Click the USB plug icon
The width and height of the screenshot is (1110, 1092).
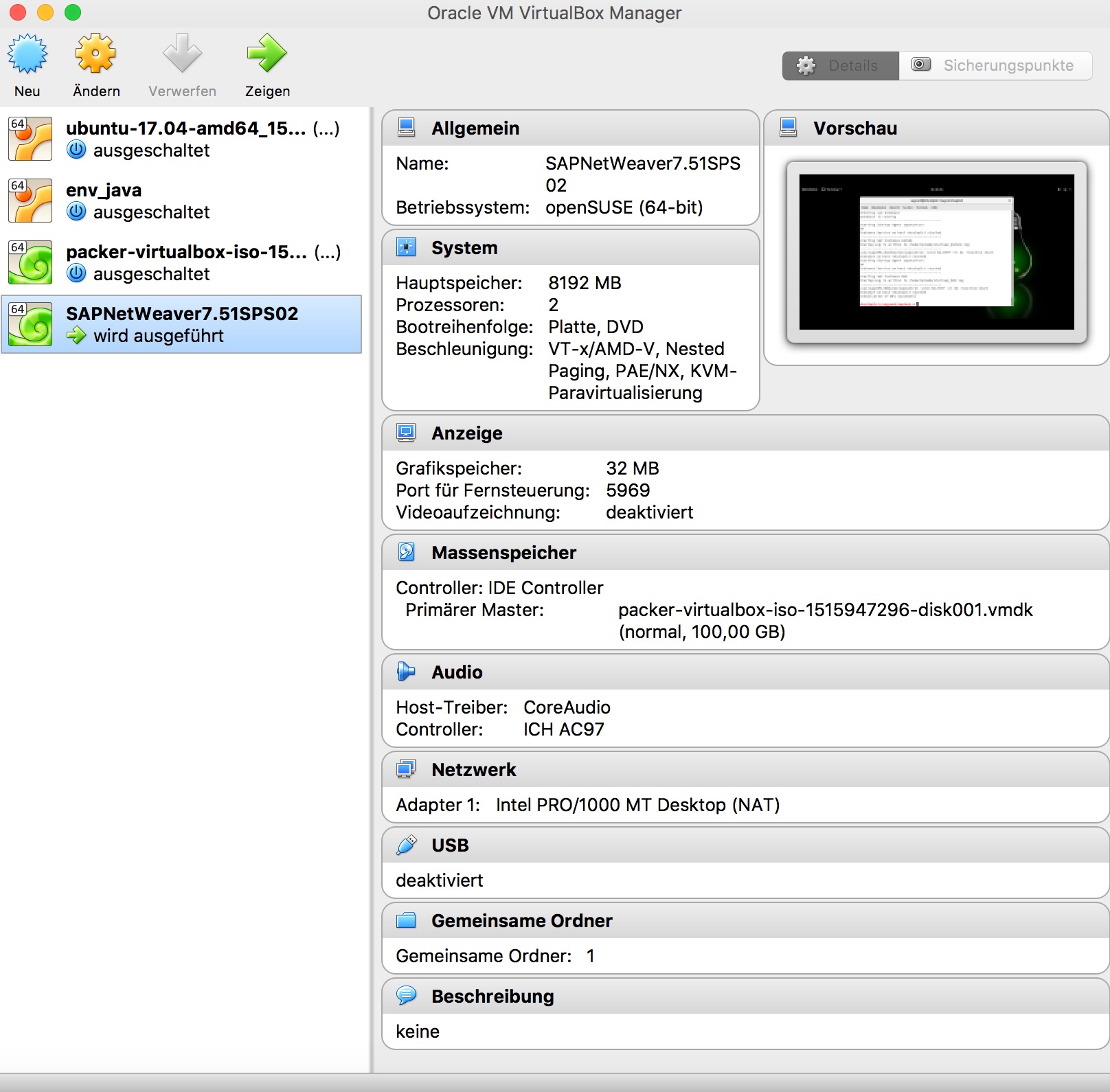pyautogui.click(x=407, y=845)
